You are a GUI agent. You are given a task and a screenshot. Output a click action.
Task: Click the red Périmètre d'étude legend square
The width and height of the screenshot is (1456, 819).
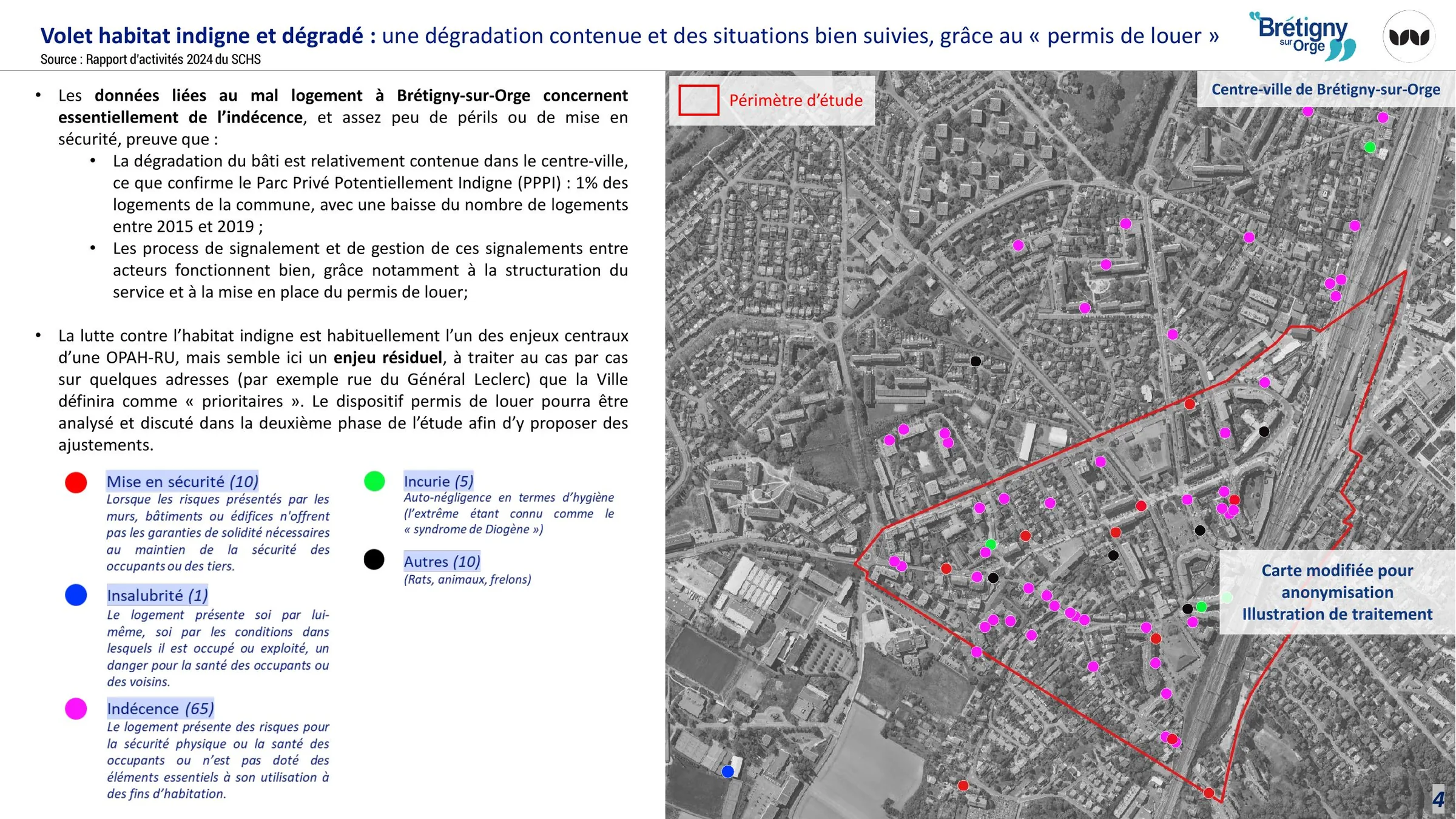pyautogui.click(x=699, y=100)
